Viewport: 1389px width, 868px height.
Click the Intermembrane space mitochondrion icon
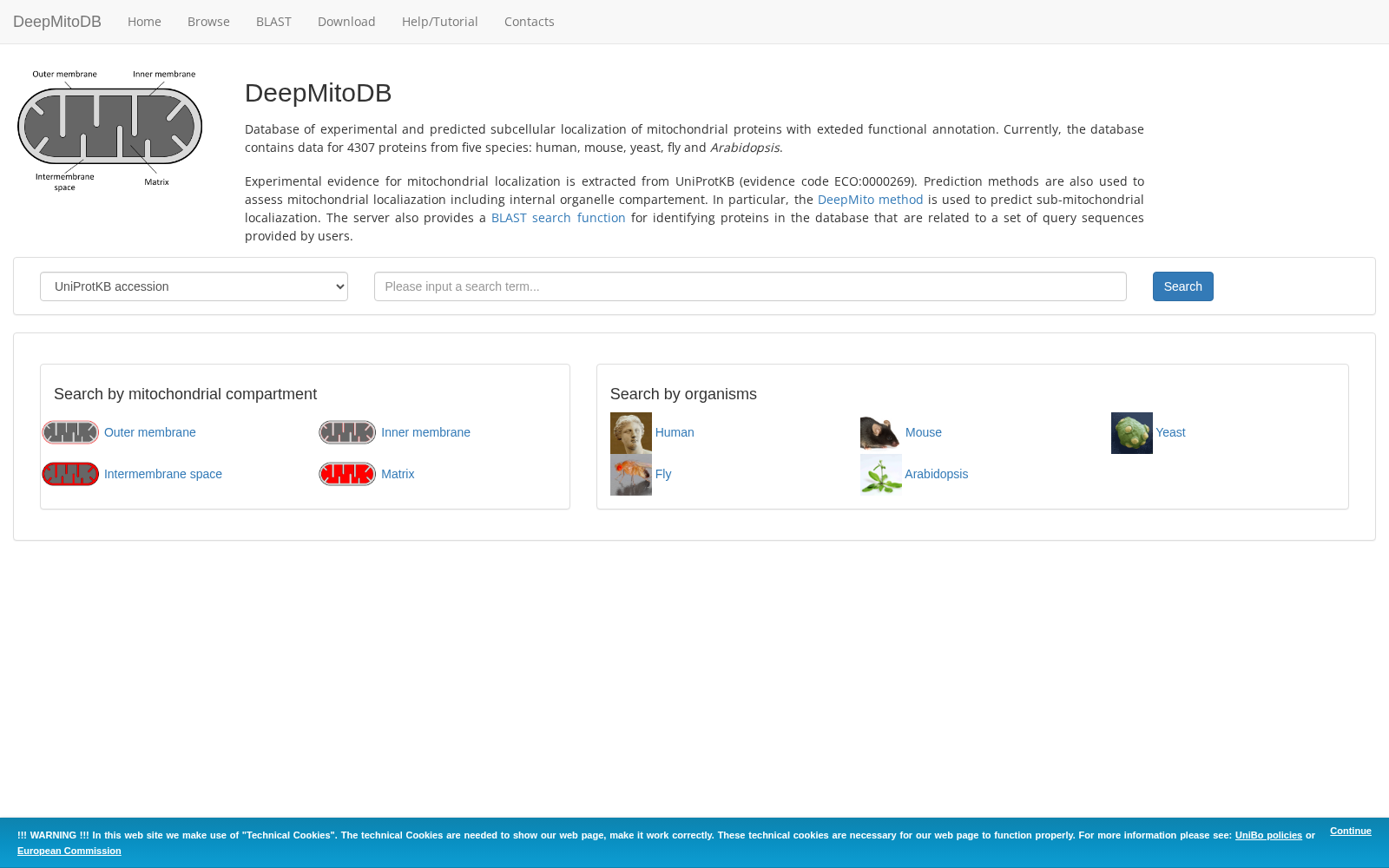pyautogui.click(x=70, y=474)
